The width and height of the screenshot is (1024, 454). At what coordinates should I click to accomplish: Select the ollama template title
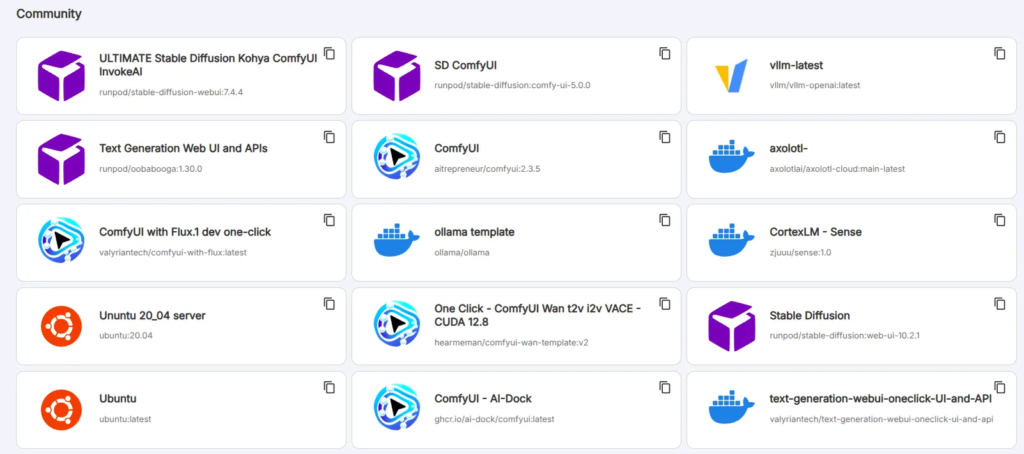[x=475, y=232]
